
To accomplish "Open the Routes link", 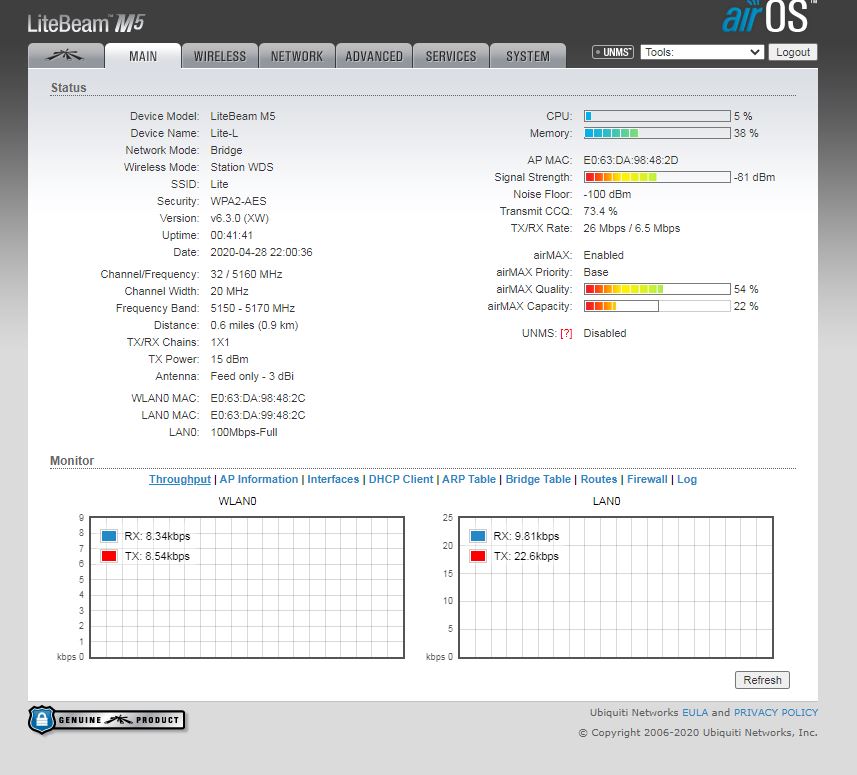I will coord(598,479).
